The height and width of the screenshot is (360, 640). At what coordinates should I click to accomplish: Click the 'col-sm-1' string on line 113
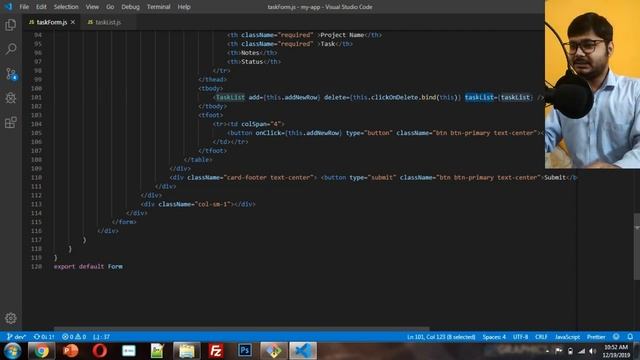coord(213,204)
